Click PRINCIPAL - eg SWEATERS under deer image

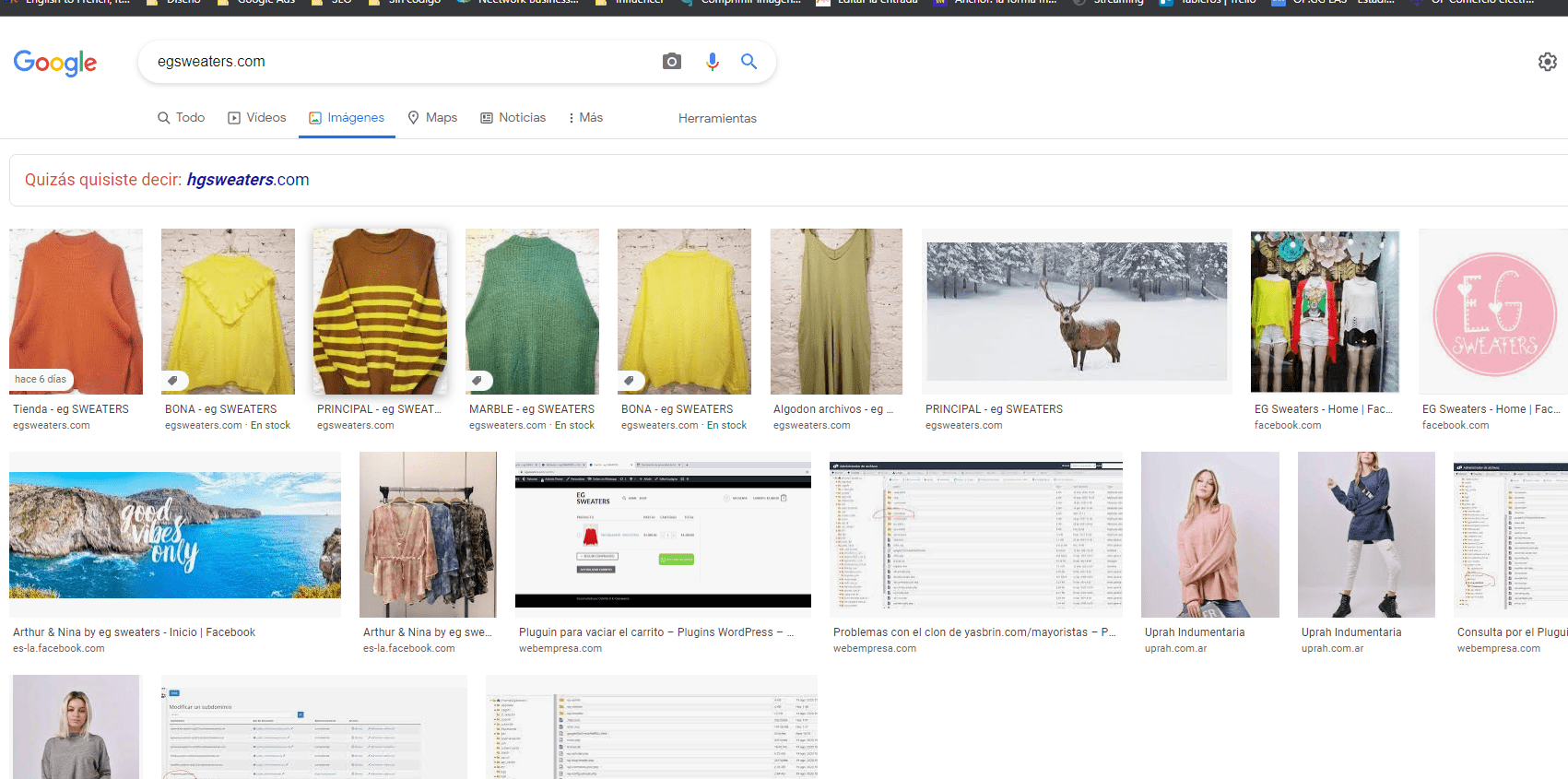point(994,409)
